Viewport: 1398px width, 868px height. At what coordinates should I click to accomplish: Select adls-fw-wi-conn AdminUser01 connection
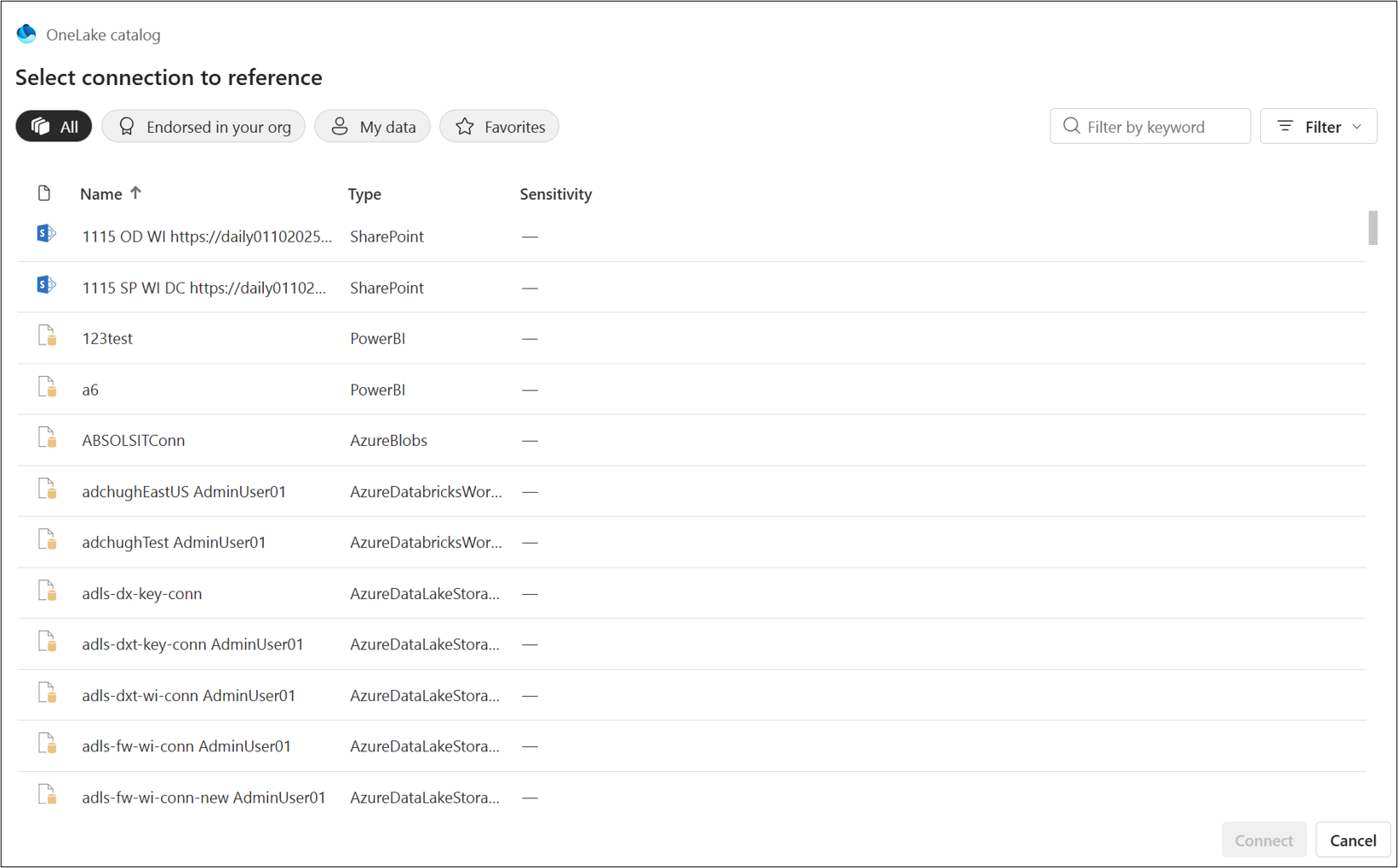point(186,746)
